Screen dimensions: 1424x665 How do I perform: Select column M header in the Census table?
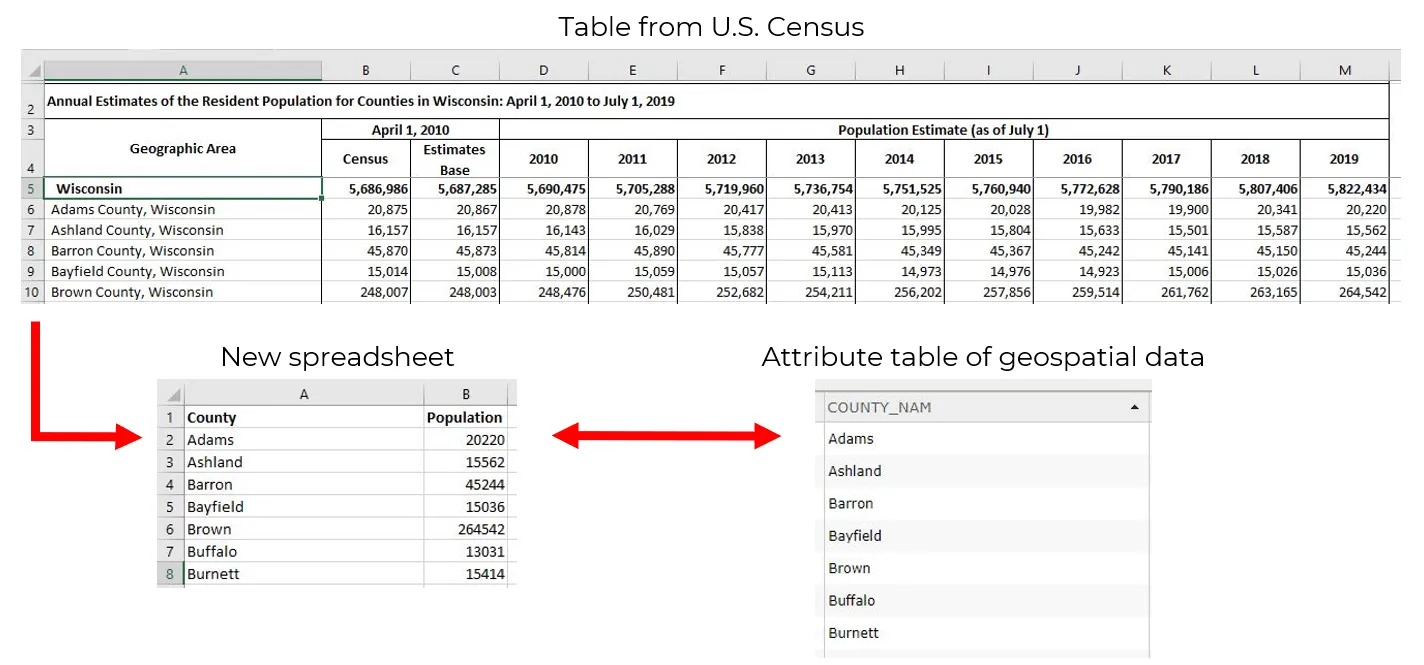(x=1344, y=69)
